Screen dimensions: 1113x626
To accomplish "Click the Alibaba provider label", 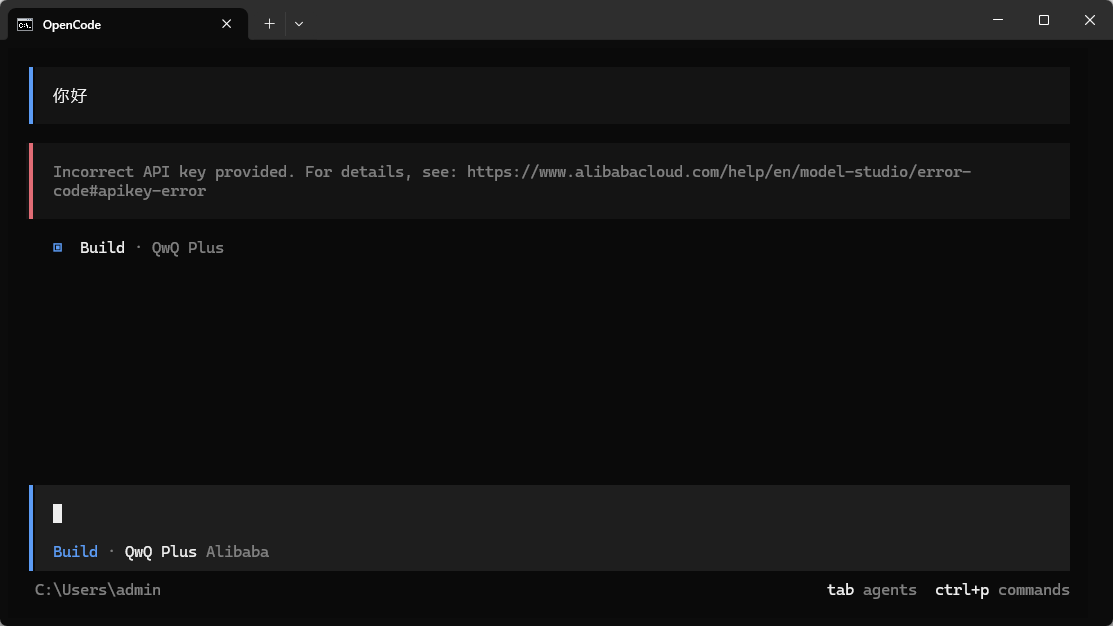I will 237,551.
